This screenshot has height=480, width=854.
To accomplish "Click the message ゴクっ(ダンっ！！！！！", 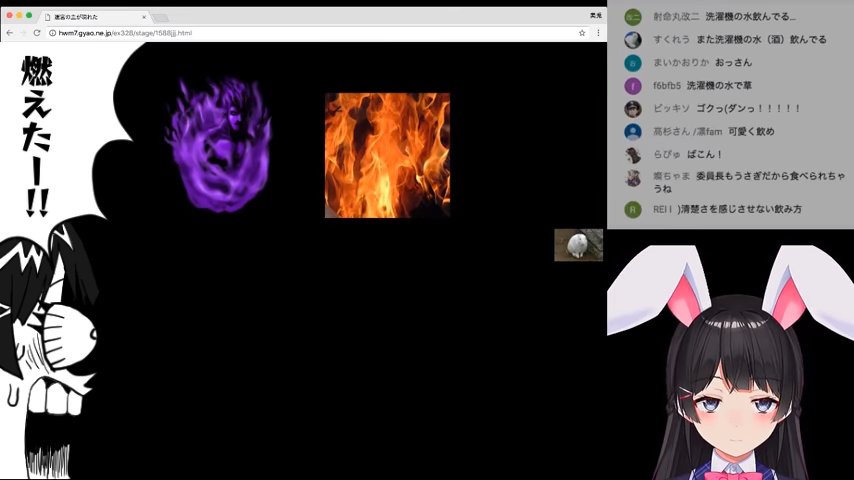I will pyautogui.click(x=748, y=108).
